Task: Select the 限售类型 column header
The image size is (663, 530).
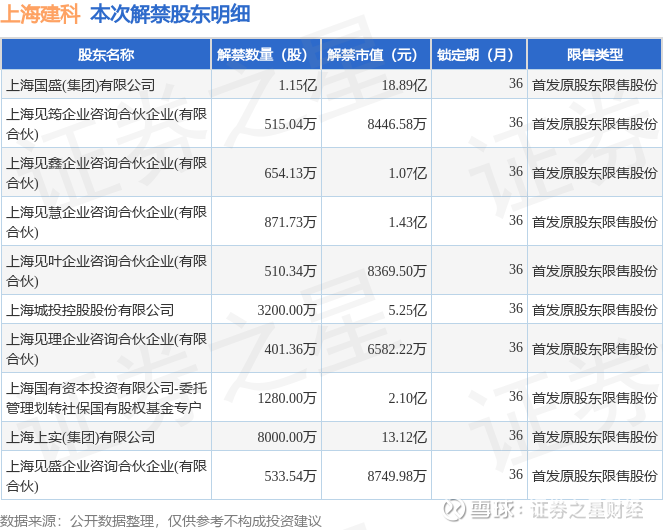Action: [595, 55]
